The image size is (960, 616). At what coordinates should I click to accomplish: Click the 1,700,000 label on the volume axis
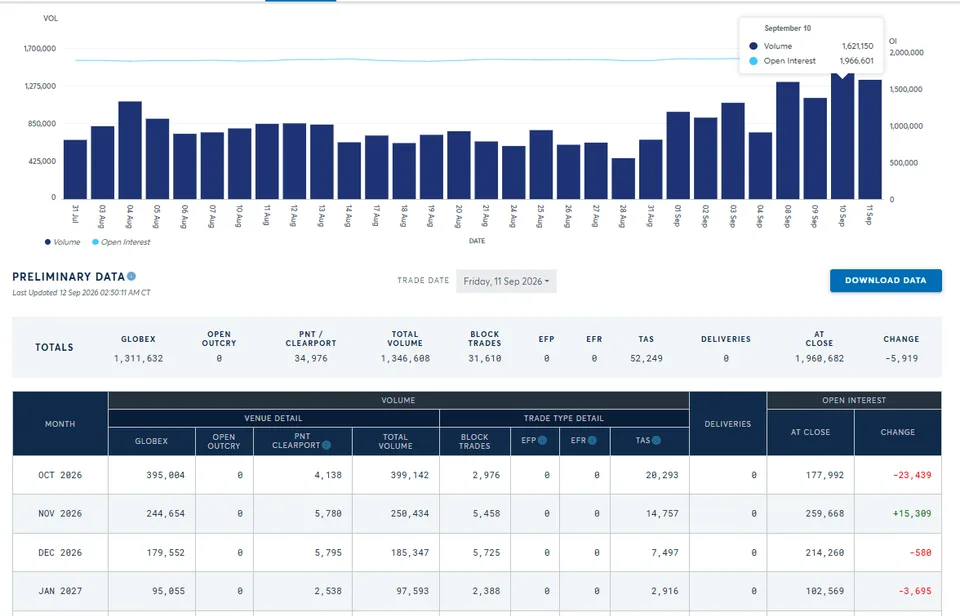click(x=40, y=48)
